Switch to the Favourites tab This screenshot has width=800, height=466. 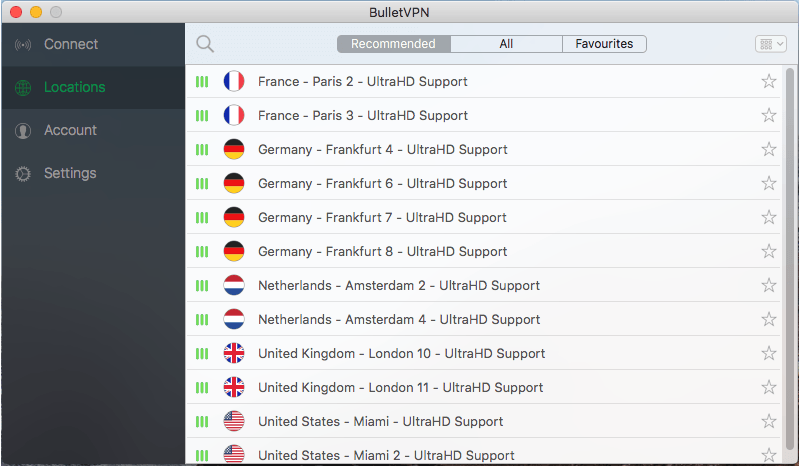(604, 44)
